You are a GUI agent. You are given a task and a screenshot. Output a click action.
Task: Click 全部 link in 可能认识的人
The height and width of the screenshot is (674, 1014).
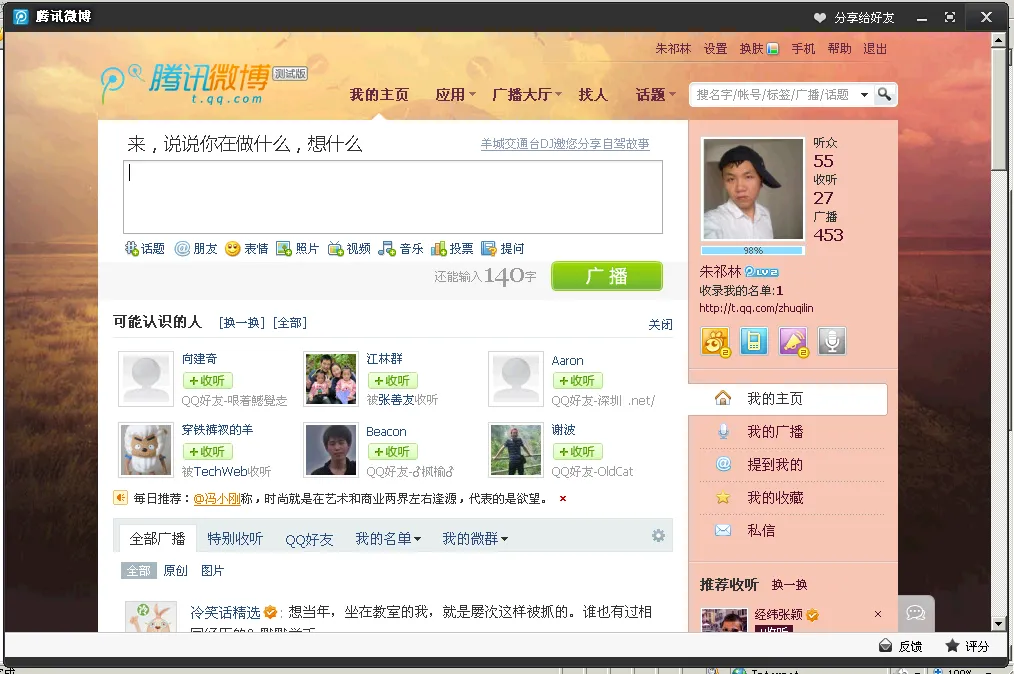[290, 322]
